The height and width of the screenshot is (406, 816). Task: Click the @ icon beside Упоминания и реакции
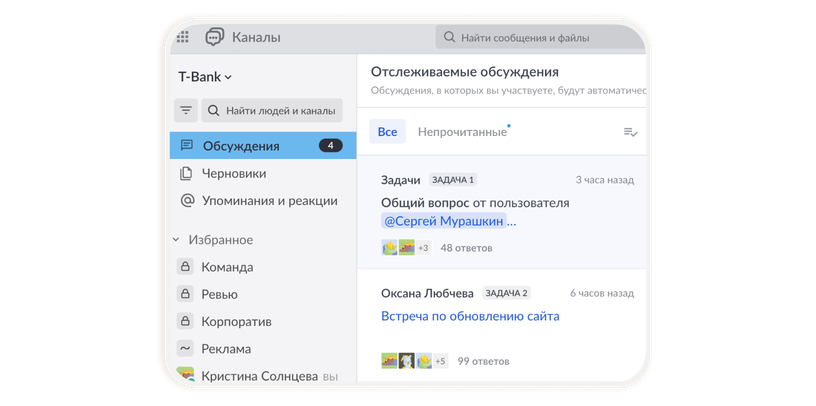coord(187,201)
